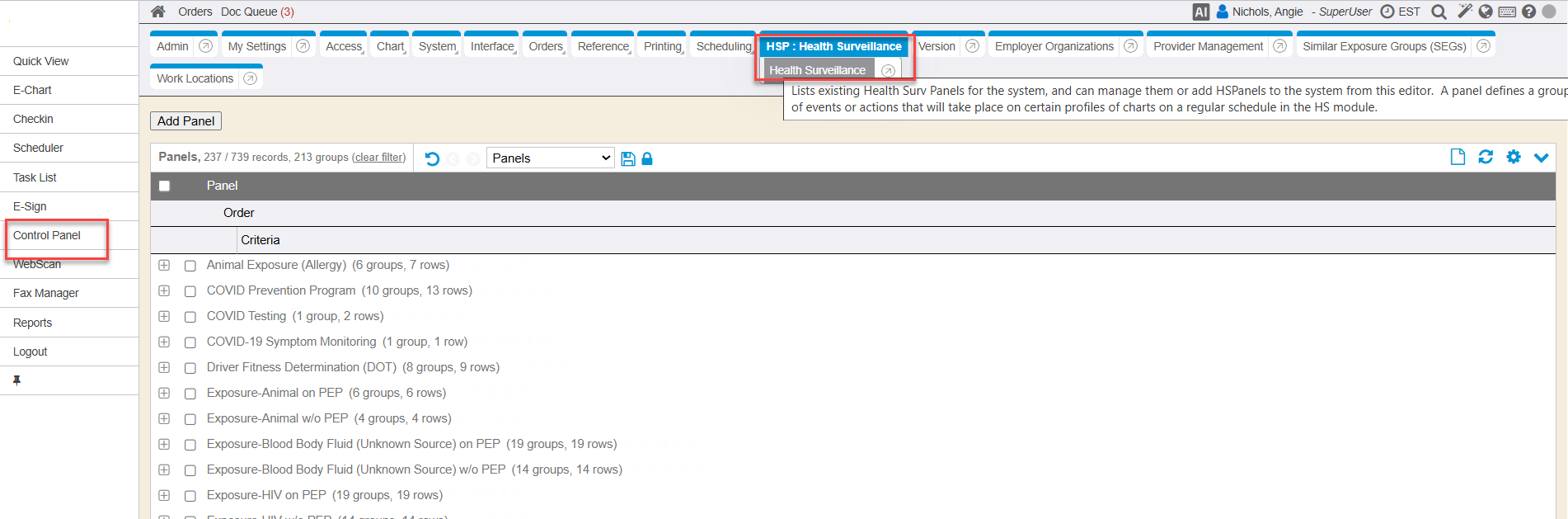Open the help question mark icon
The height and width of the screenshot is (519, 1568).
pos(1528,12)
